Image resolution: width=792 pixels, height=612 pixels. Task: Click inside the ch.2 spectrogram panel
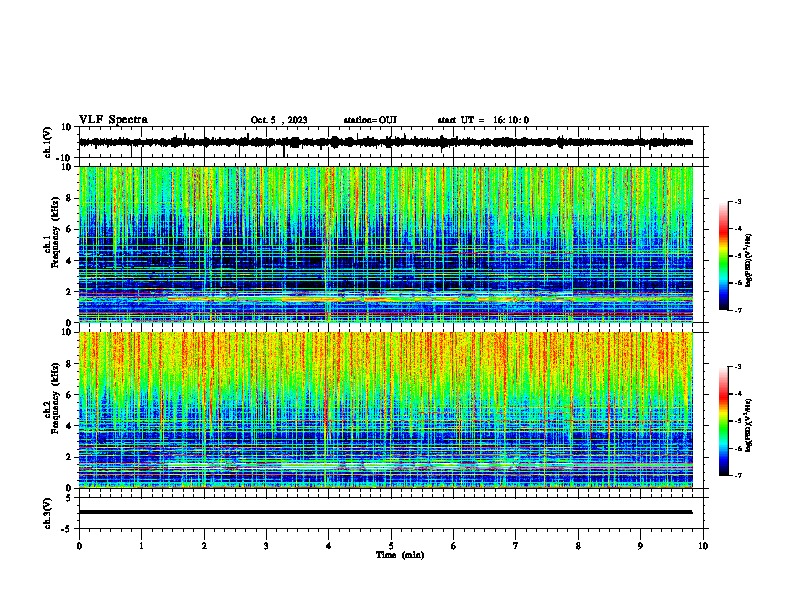point(385,410)
